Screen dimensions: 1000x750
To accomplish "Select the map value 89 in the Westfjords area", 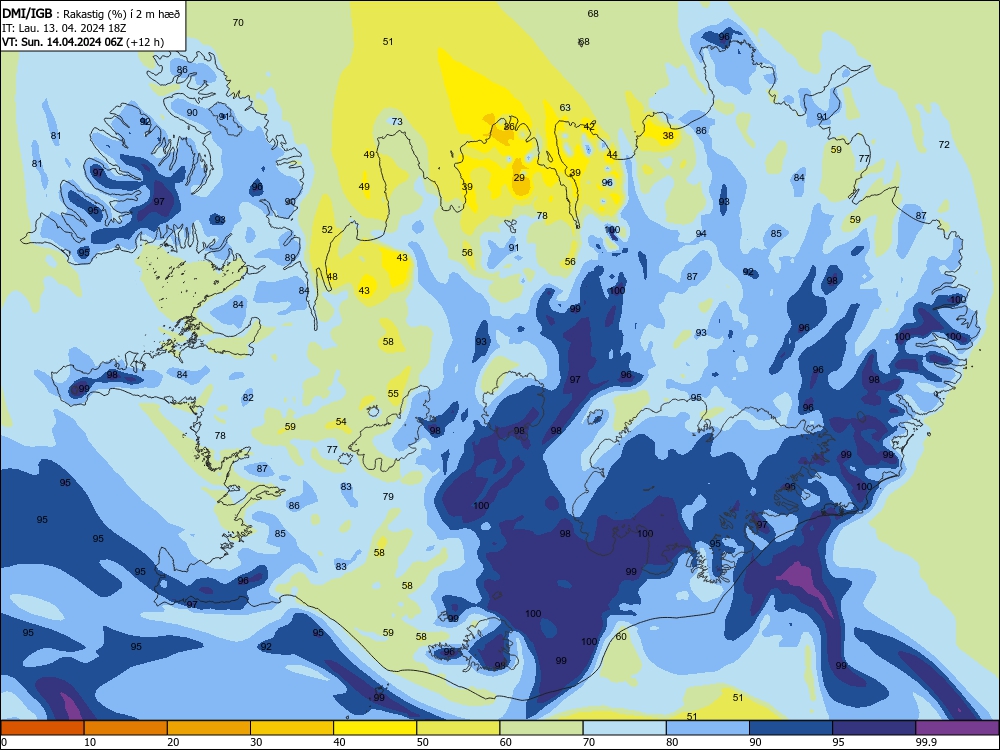I will pyautogui.click(x=290, y=258).
